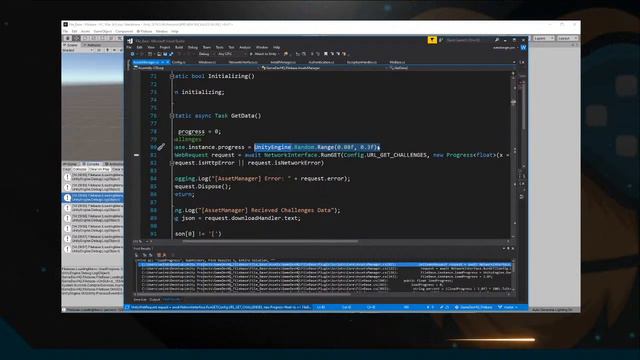Open the AssetManager class navigation dropdown

pos(323,68)
